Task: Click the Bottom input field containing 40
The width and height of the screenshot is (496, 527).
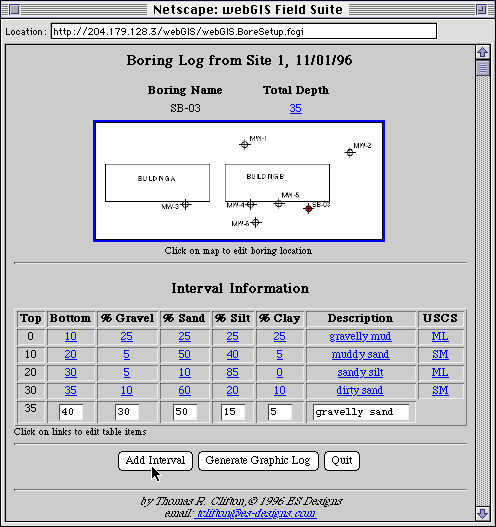Action: [71, 412]
